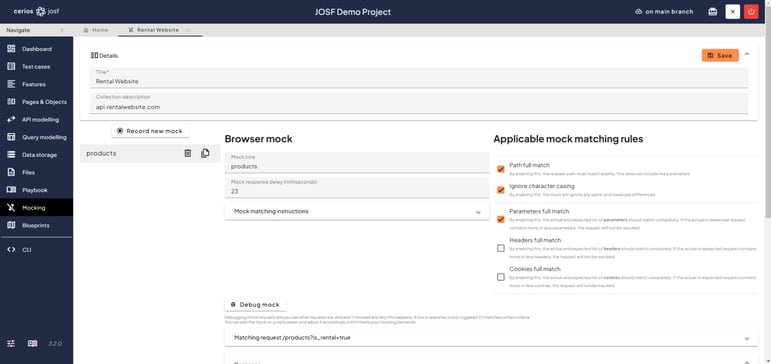The height and width of the screenshot is (364, 771).
Task: Open the documentation icon beside version number
Action: (32, 343)
